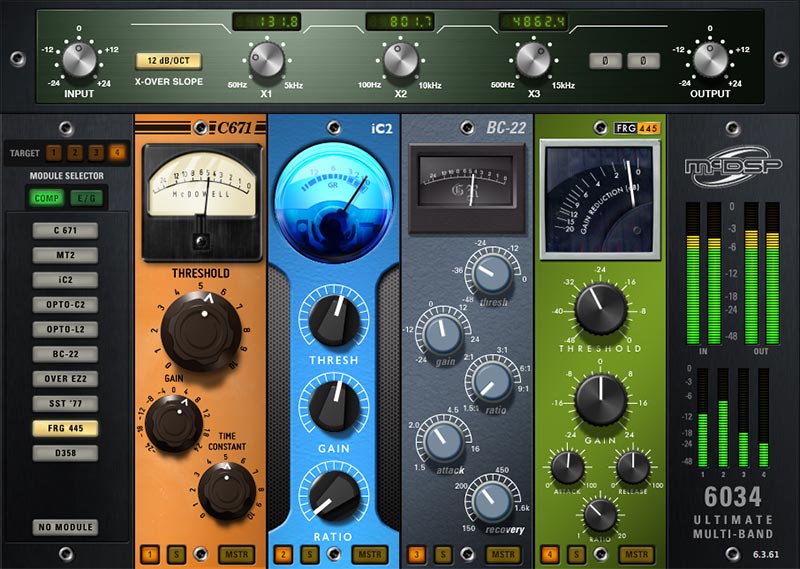This screenshot has width=800, height=569.
Task: Click the FRG 445 THRESHOLD knob
Action: tap(601, 308)
